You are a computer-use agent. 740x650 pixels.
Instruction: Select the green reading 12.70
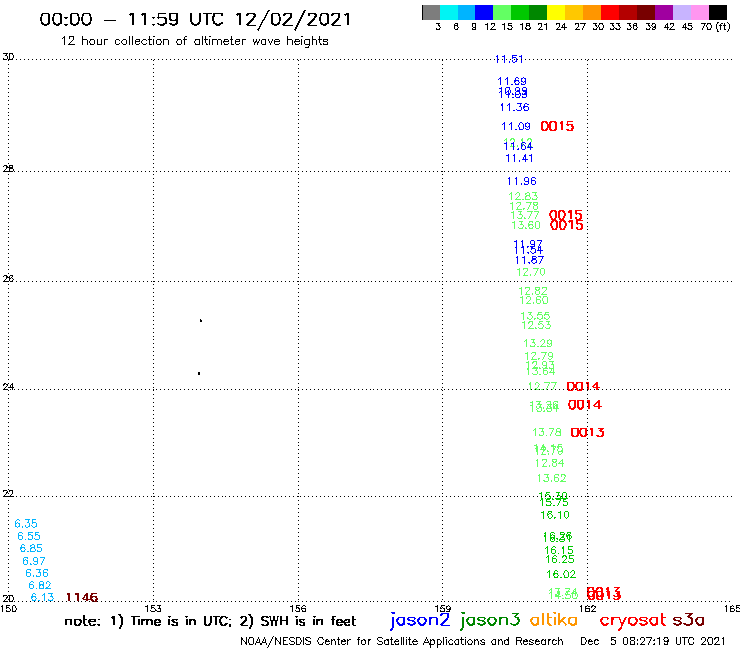[x=530, y=272]
